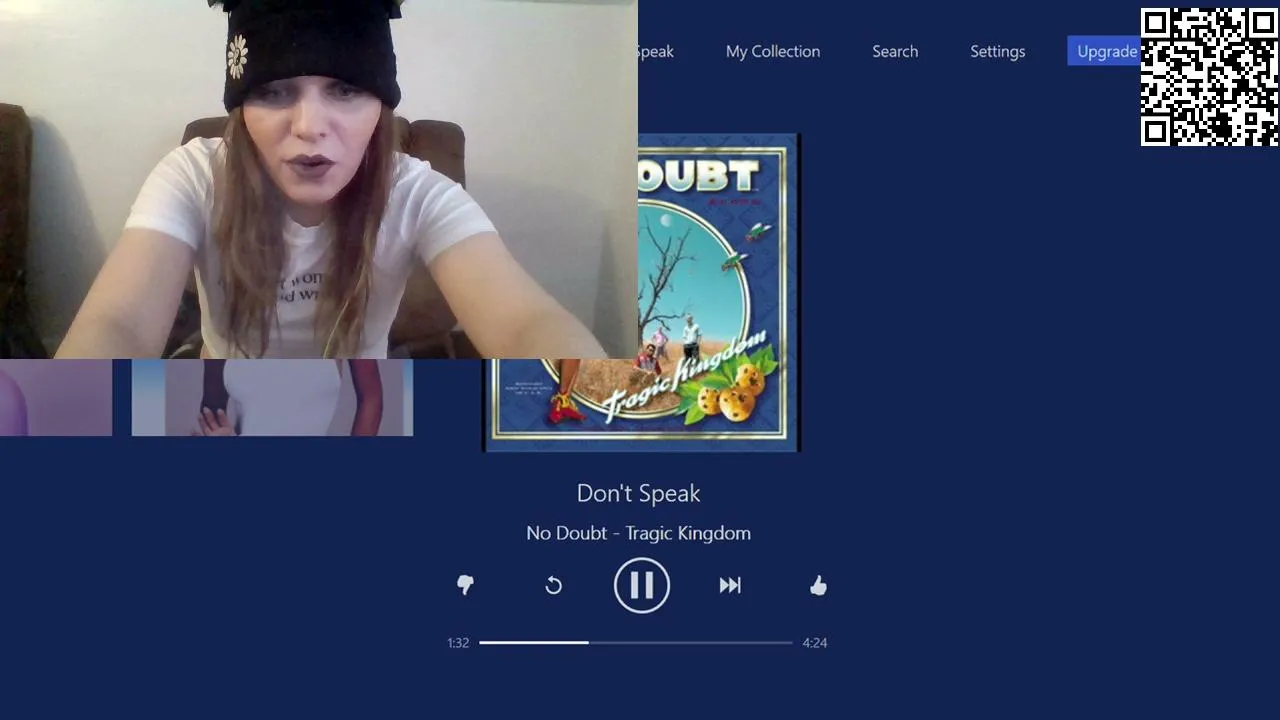Click the song progress bar
Image resolution: width=1280 pixels, height=720 pixels.
click(x=636, y=643)
